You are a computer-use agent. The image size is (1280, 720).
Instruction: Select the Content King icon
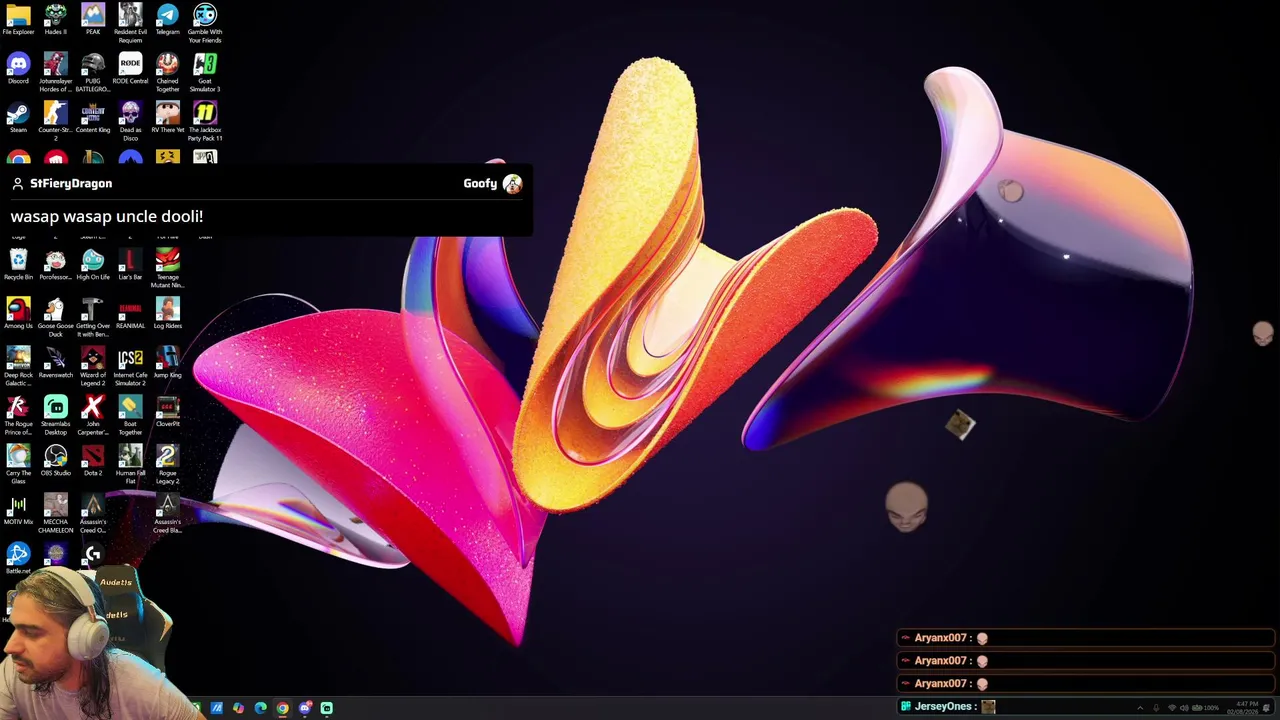click(x=93, y=118)
